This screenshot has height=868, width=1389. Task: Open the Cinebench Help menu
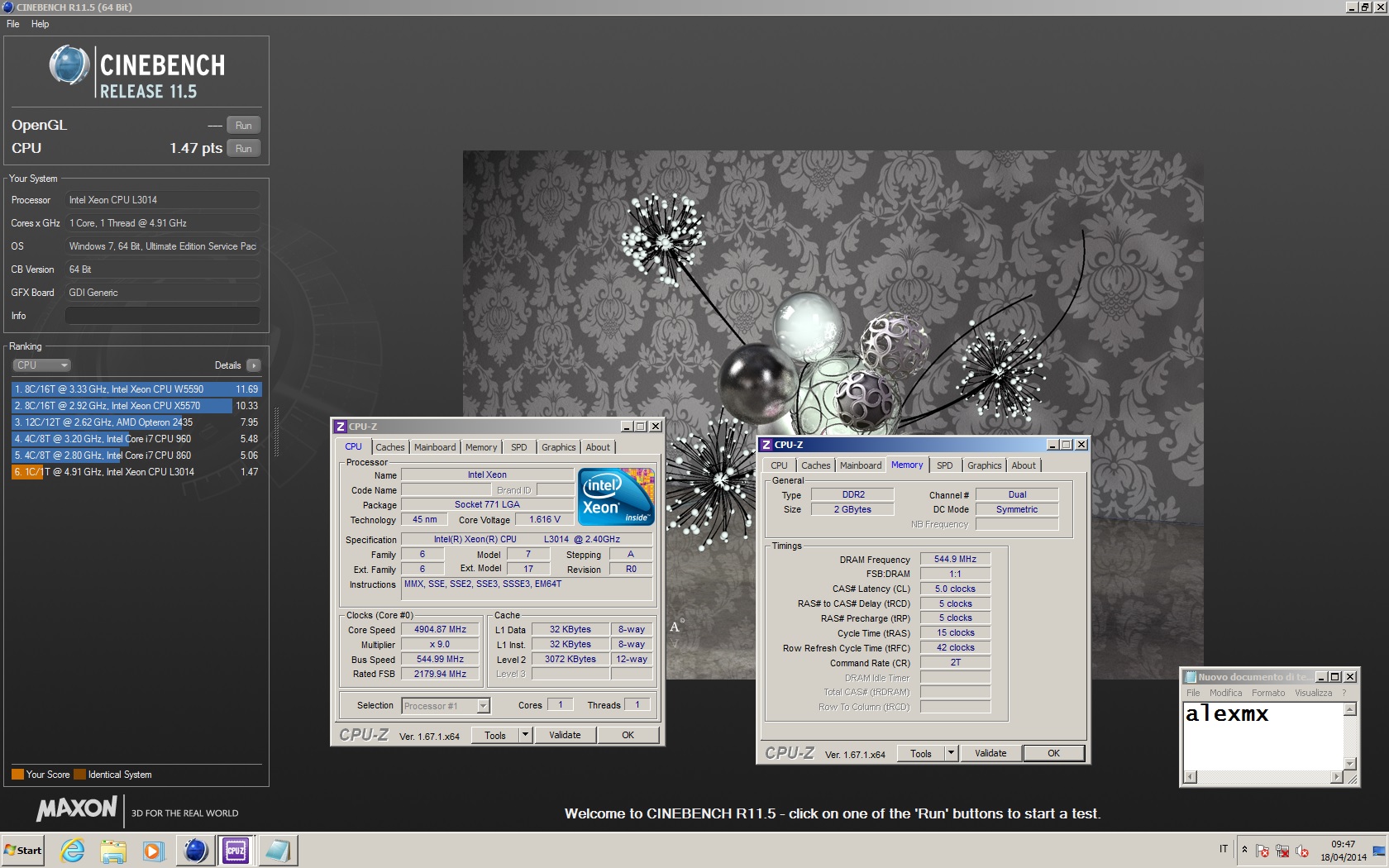[x=41, y=24]
